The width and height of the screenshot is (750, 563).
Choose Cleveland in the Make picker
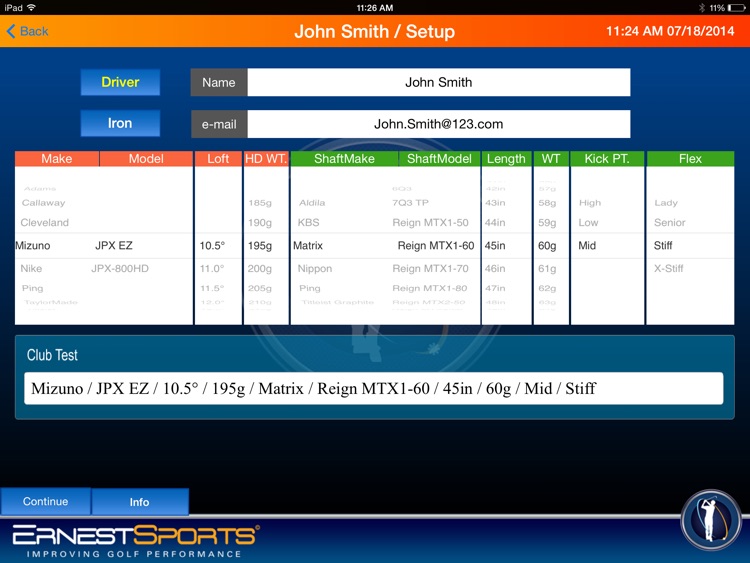[x=44, y=222]
